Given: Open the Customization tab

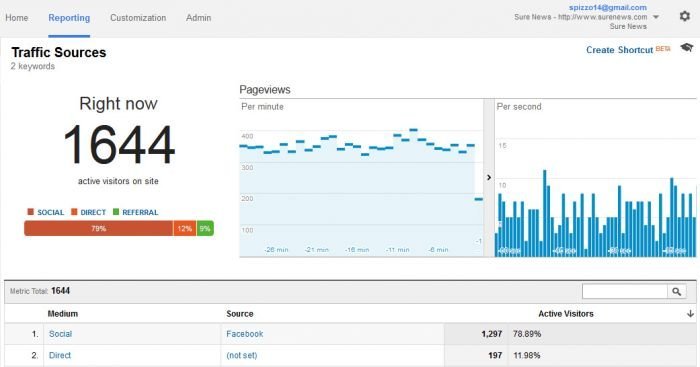Looking at the screenshot, I should (138, 18).
